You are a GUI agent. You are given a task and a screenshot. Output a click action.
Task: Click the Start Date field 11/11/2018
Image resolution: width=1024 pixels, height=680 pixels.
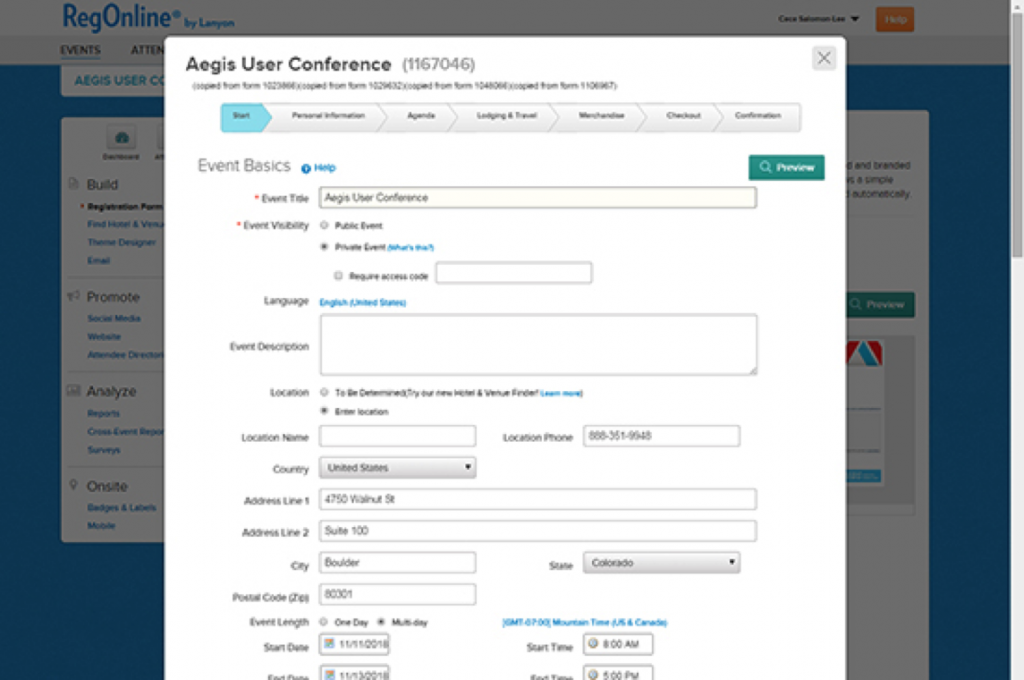tap(354, 645)
